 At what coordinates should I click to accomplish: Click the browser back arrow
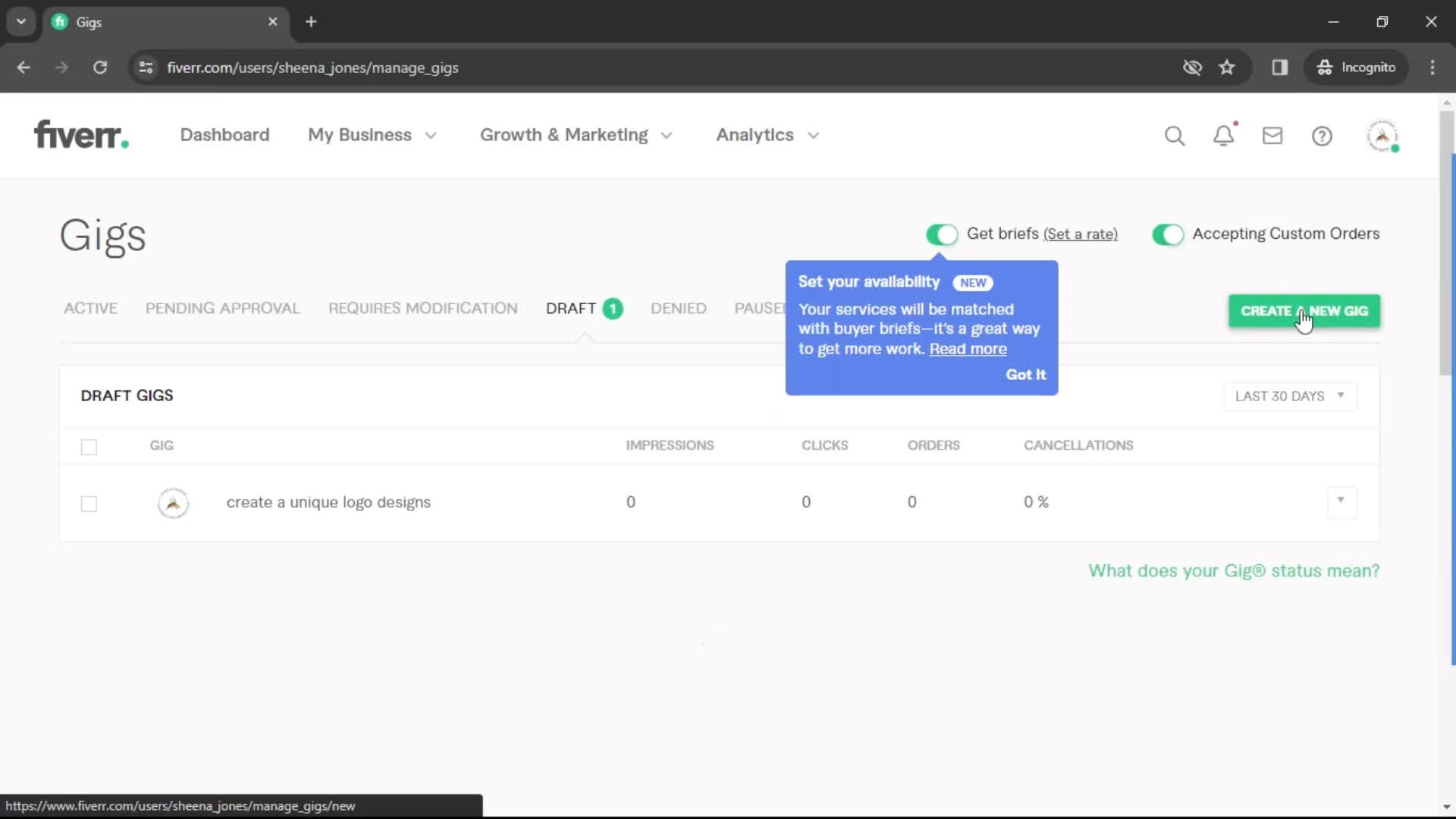(24, 67)
